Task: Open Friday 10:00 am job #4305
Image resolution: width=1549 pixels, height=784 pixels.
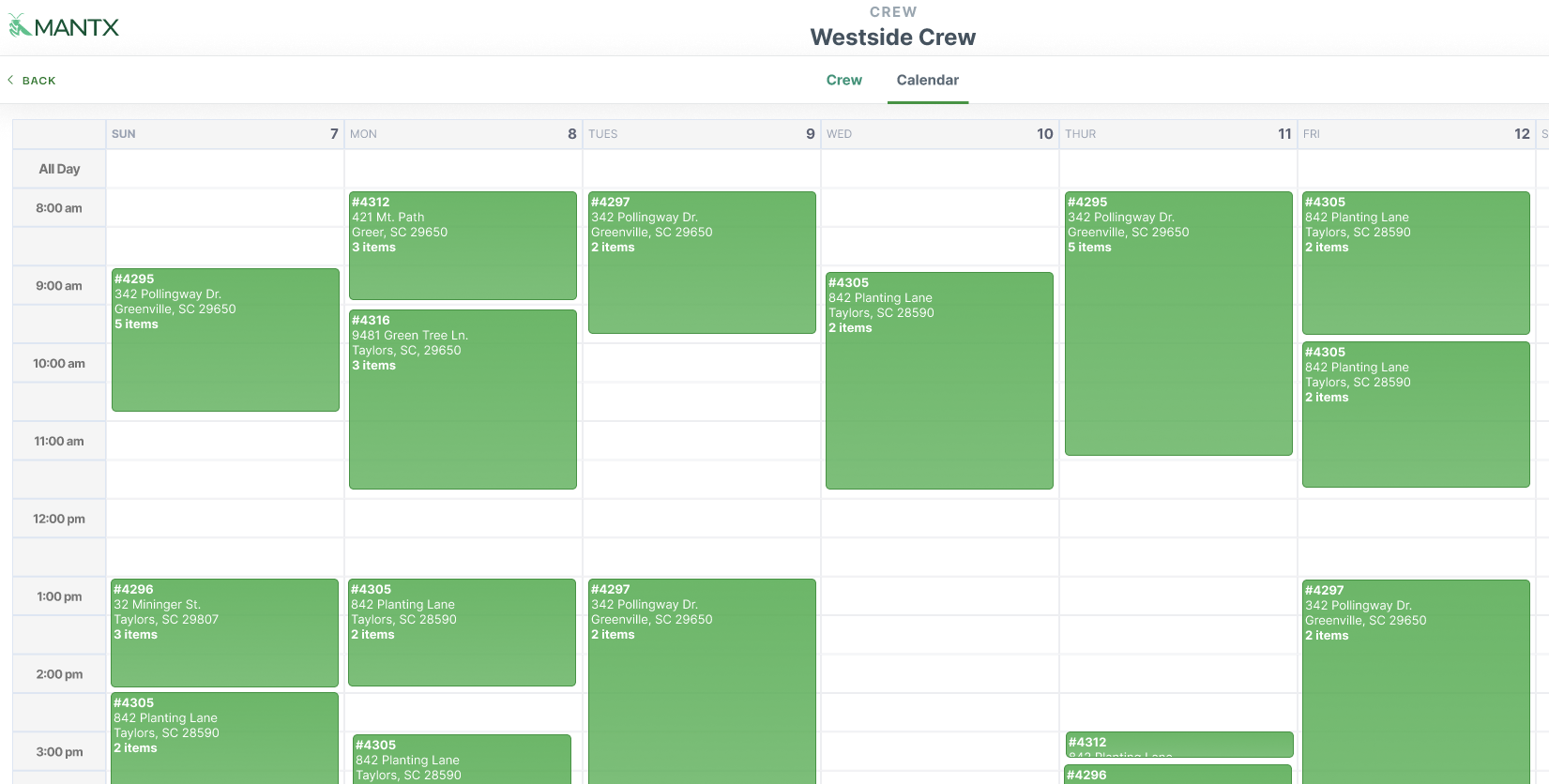Action: [1416, 415]
